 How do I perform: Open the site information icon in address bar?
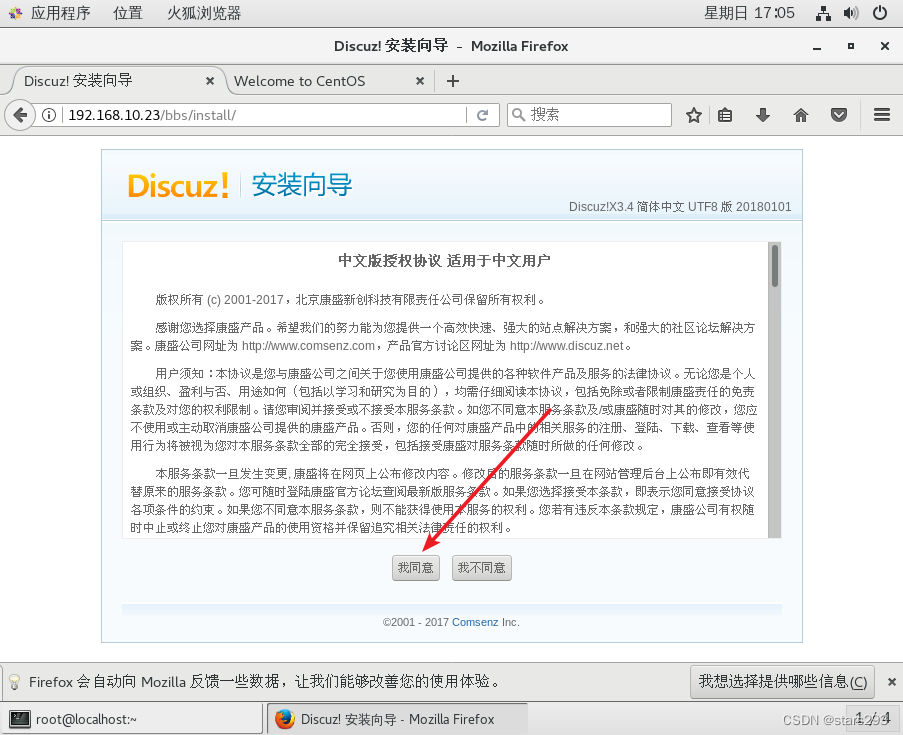coord(49,115)
